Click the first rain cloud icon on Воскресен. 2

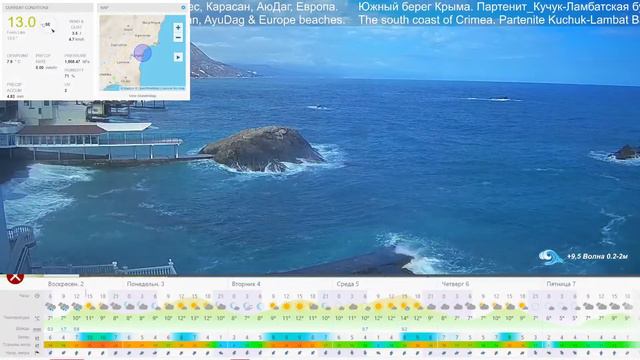(x=50, y=307)
